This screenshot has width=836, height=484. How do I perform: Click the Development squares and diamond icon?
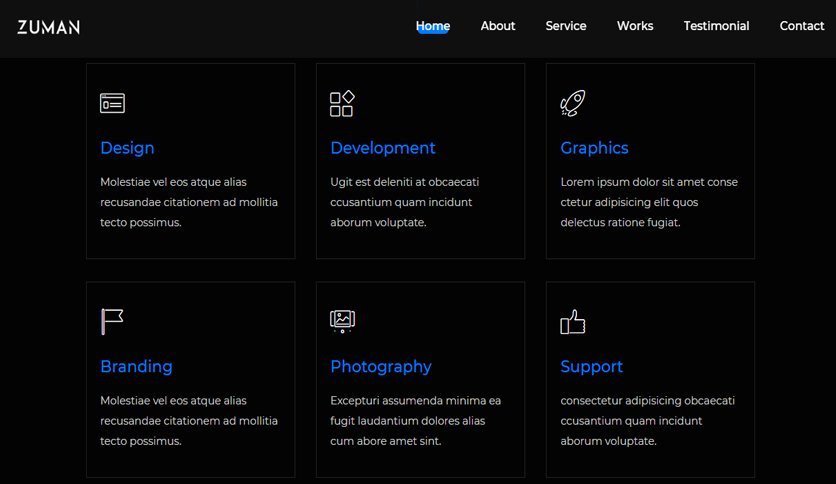click(342, 103)
